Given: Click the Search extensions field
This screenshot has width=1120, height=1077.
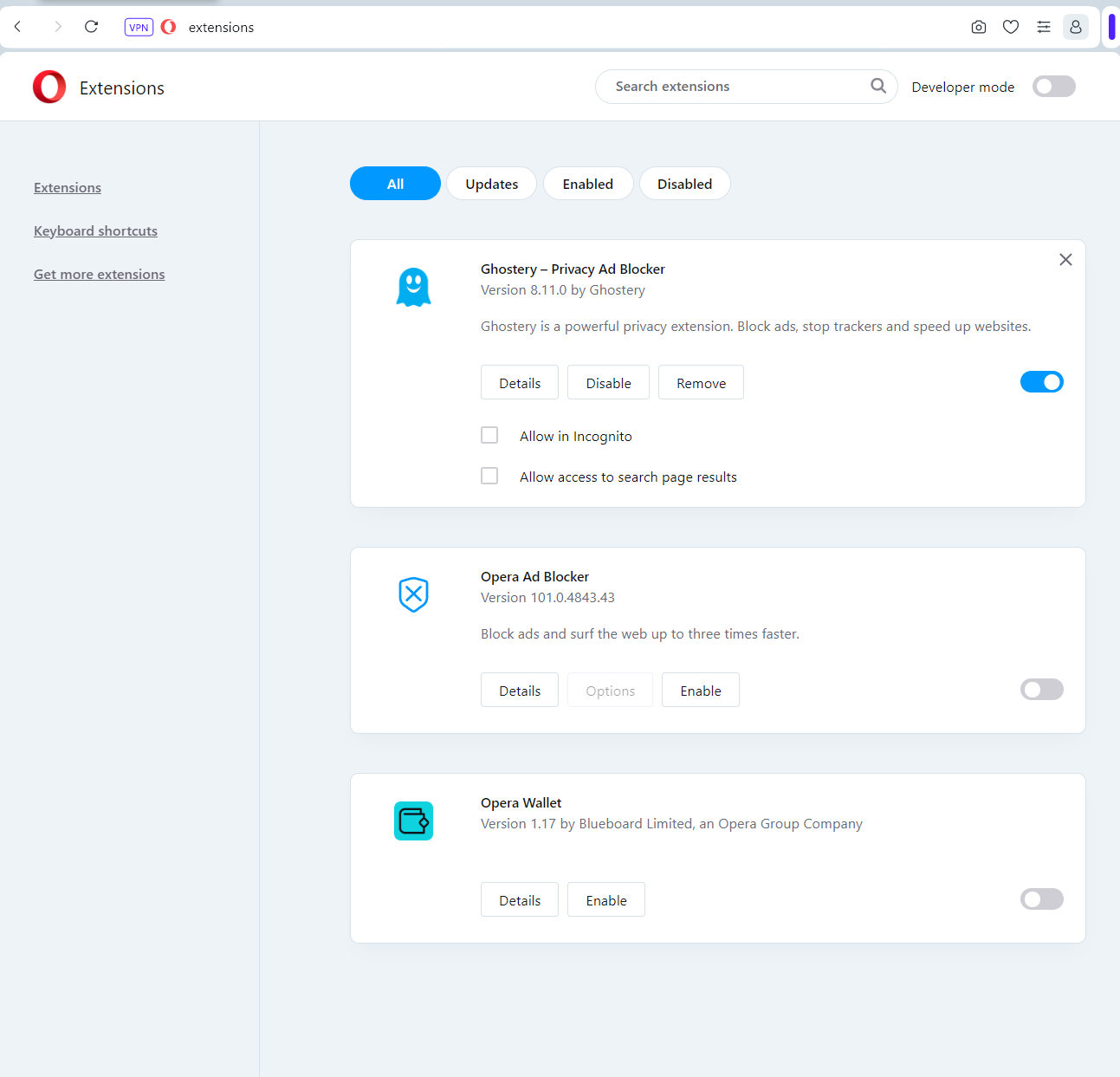Looking at the screenshot, I should 736,86.
